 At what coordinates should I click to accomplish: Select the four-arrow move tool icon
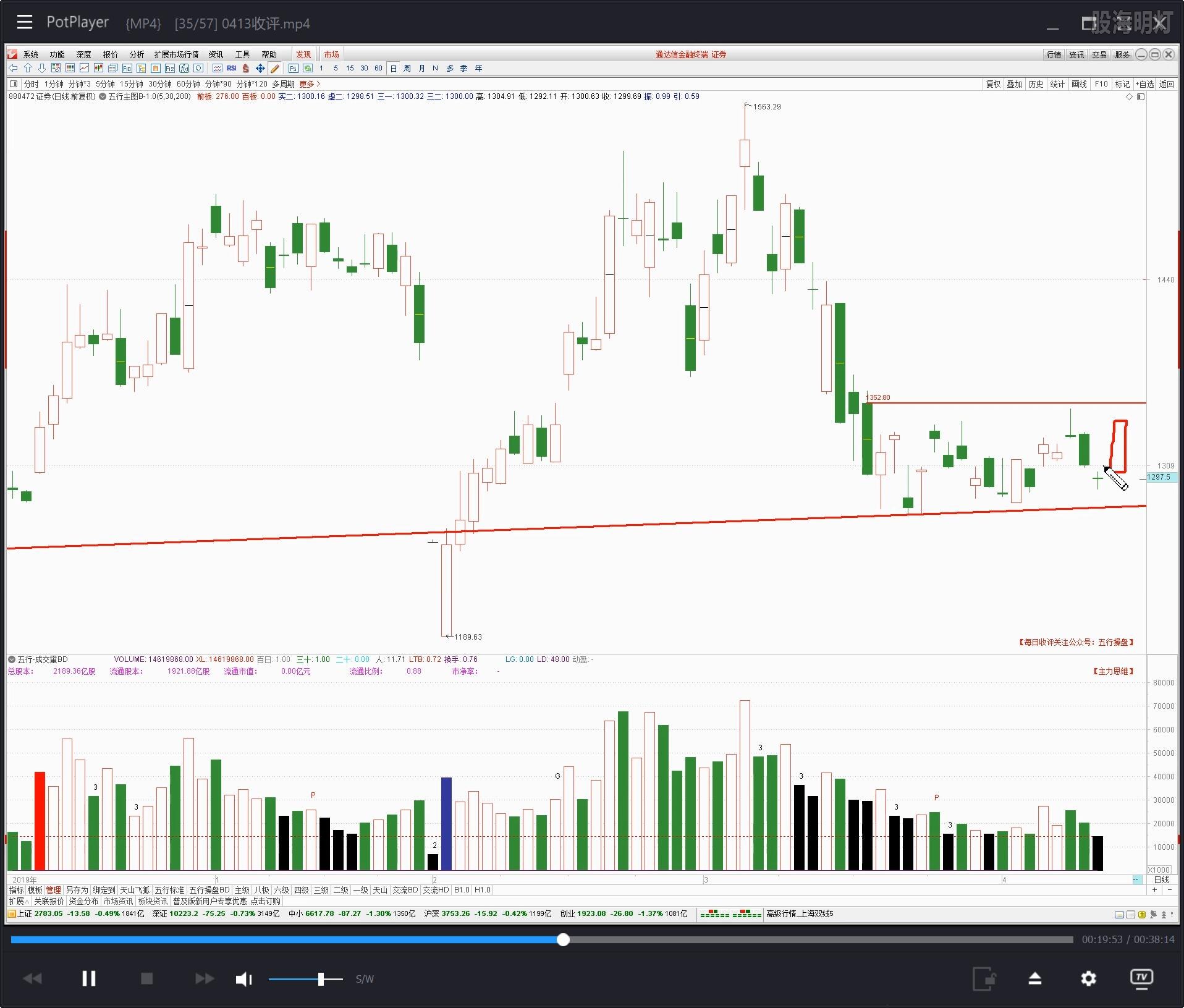point(260,68)
